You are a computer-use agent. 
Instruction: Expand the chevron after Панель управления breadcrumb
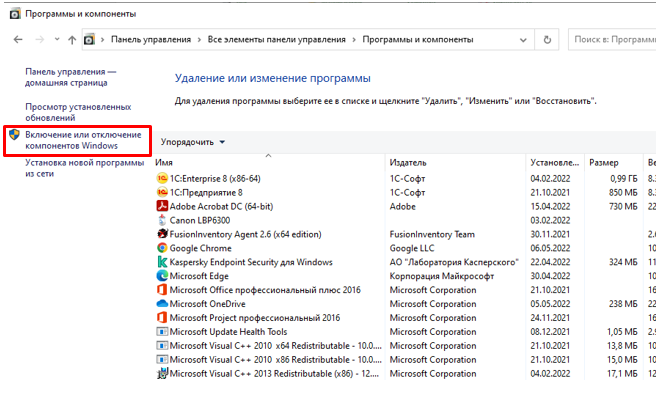(199, 40)
